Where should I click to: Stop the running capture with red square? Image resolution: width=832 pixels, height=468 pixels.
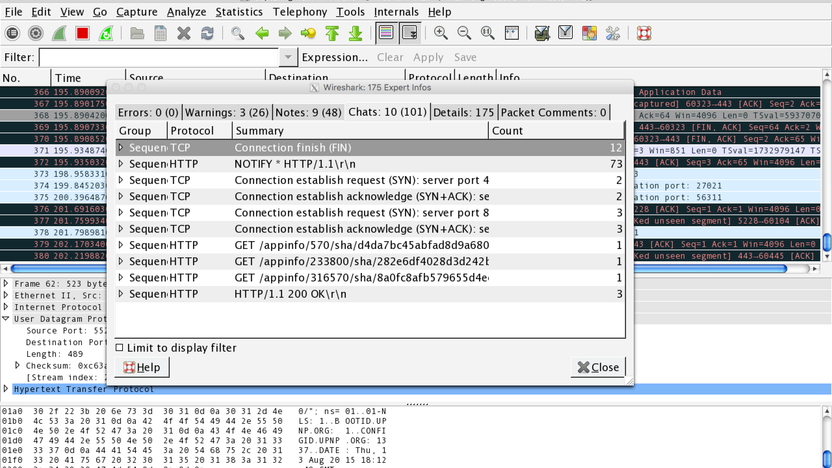pyautogui.click(x=82, y=33)
